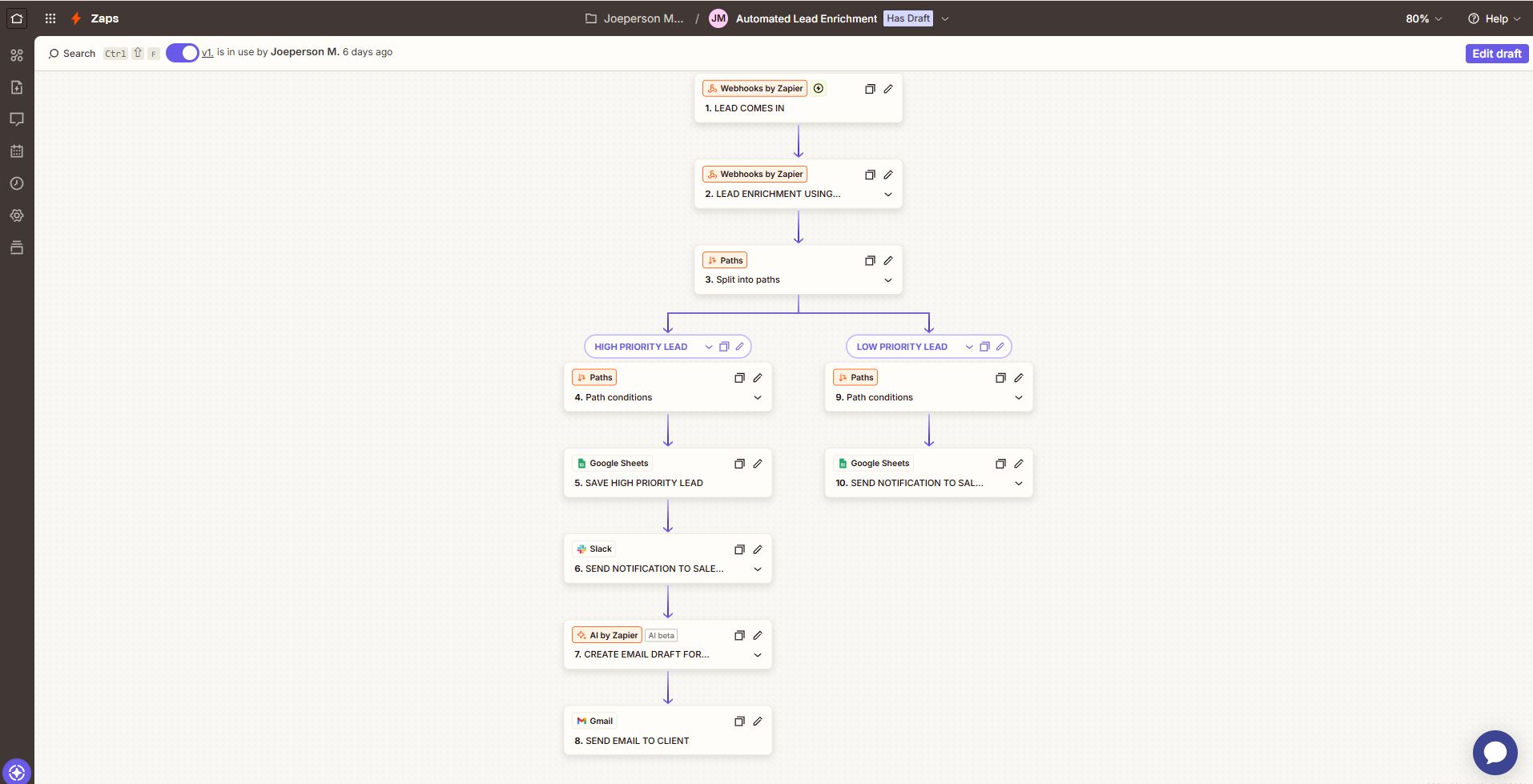Click the Has Draft badge
1533x784 pixels.
click(908, 18)
